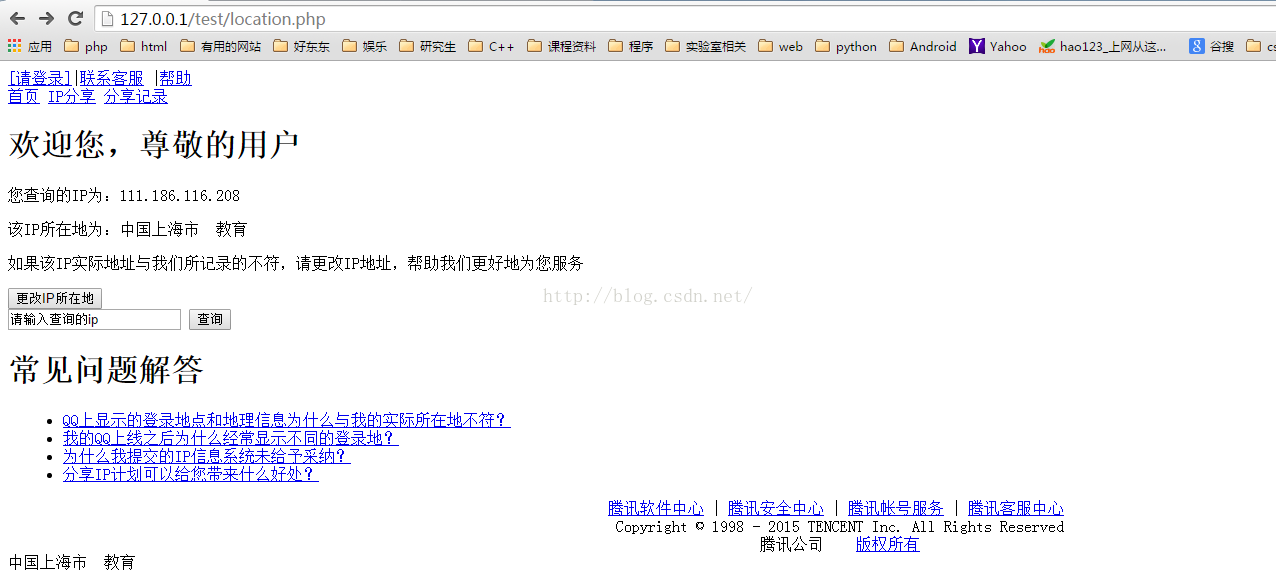Click the 更改IP所在地 button
Viewport: 1276px width, 570px height.
(55, 298)
